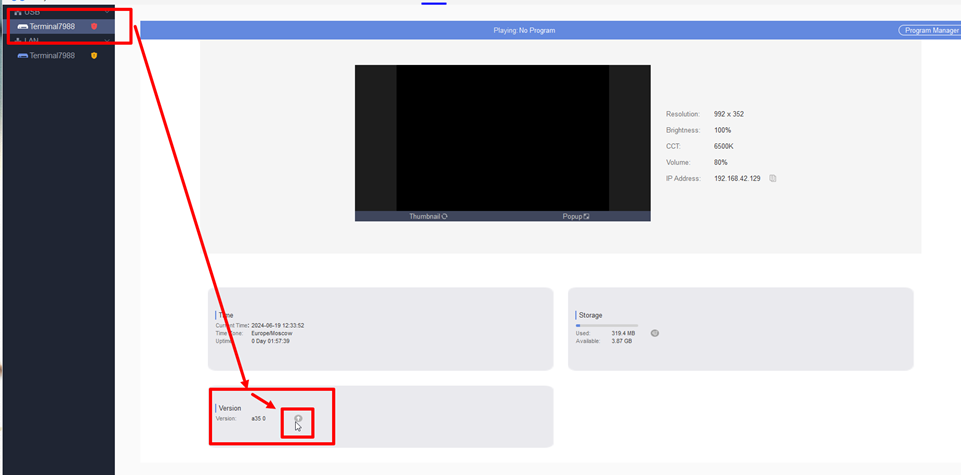
Task: Click the Playing: No Program status bar
Action: (x=524, y=31)
